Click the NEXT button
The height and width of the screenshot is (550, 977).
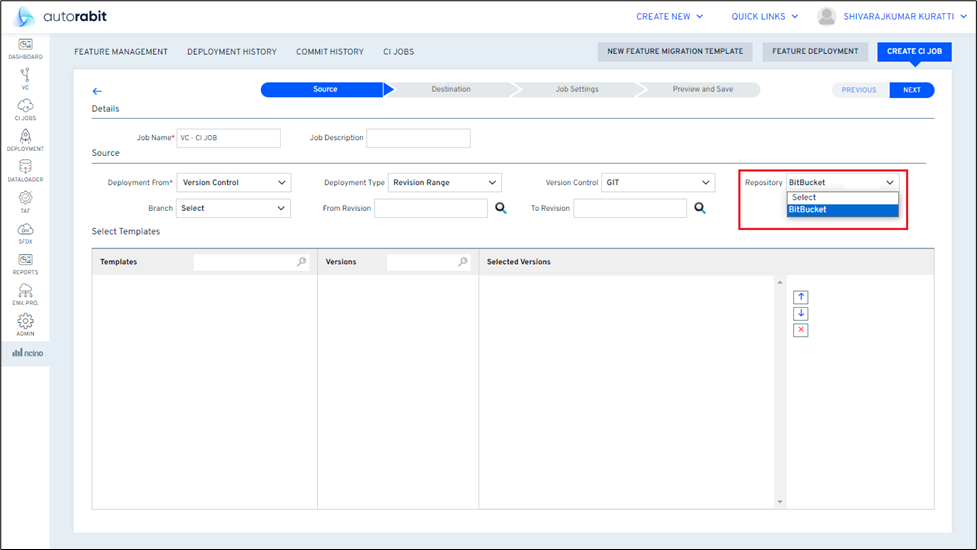911,90
